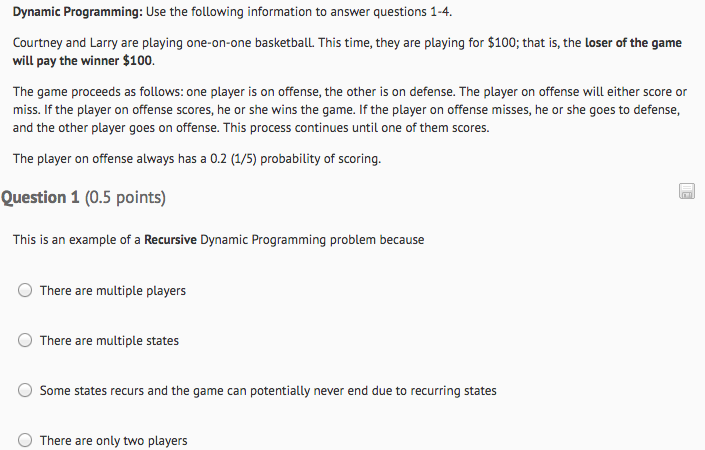705x450 pixels.
Task: Click the "There are only two players" answer text
Action: click(x=113, y=441)
